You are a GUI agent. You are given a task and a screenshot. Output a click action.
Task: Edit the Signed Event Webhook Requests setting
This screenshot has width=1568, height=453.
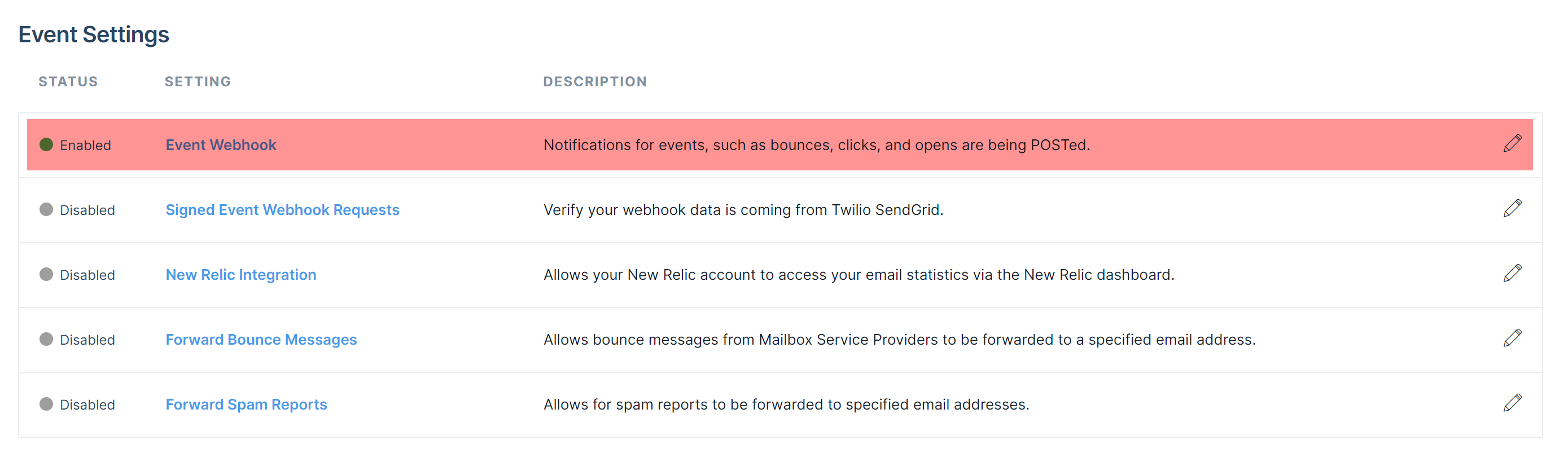[1513, 209]
